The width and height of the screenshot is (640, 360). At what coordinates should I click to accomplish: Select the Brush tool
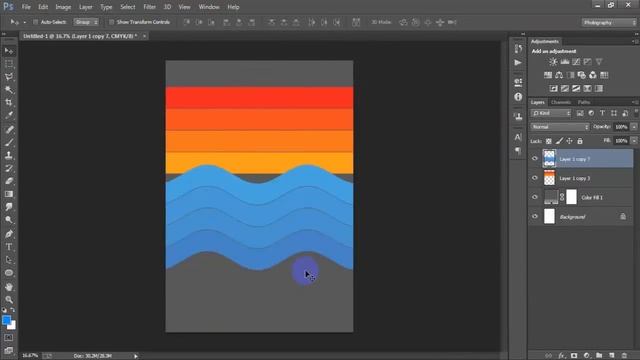pos(9,142)
